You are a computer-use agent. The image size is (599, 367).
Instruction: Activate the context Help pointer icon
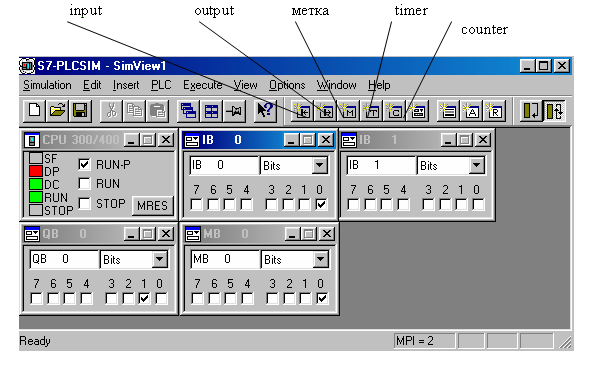[265, 111]
